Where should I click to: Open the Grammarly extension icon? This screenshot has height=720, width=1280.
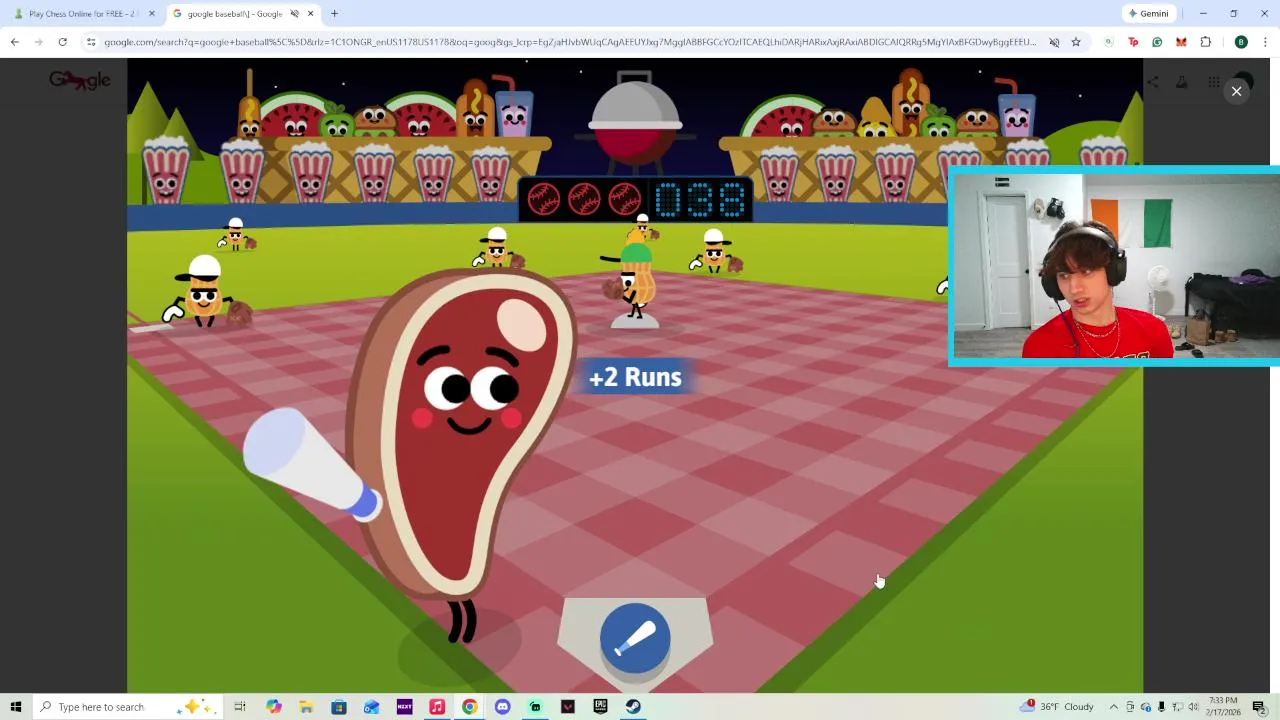click(x=1157, y=42)
